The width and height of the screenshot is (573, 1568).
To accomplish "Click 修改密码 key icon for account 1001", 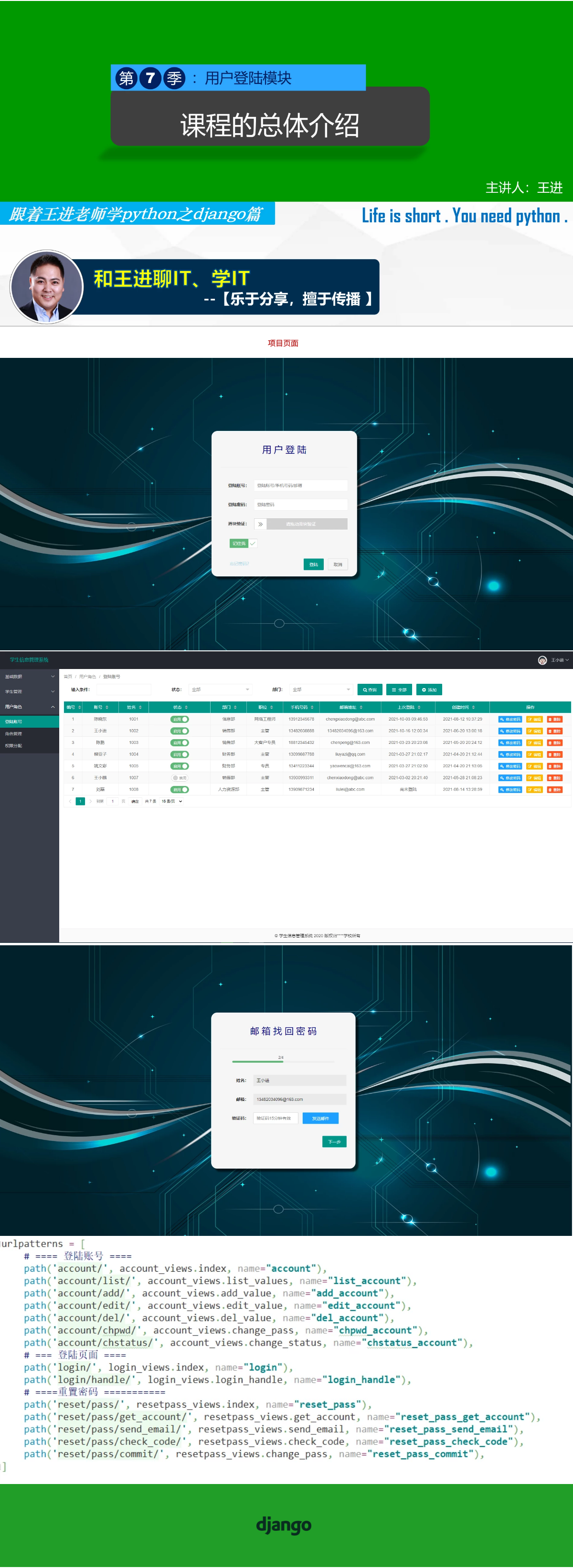I will tap(509, 719).
